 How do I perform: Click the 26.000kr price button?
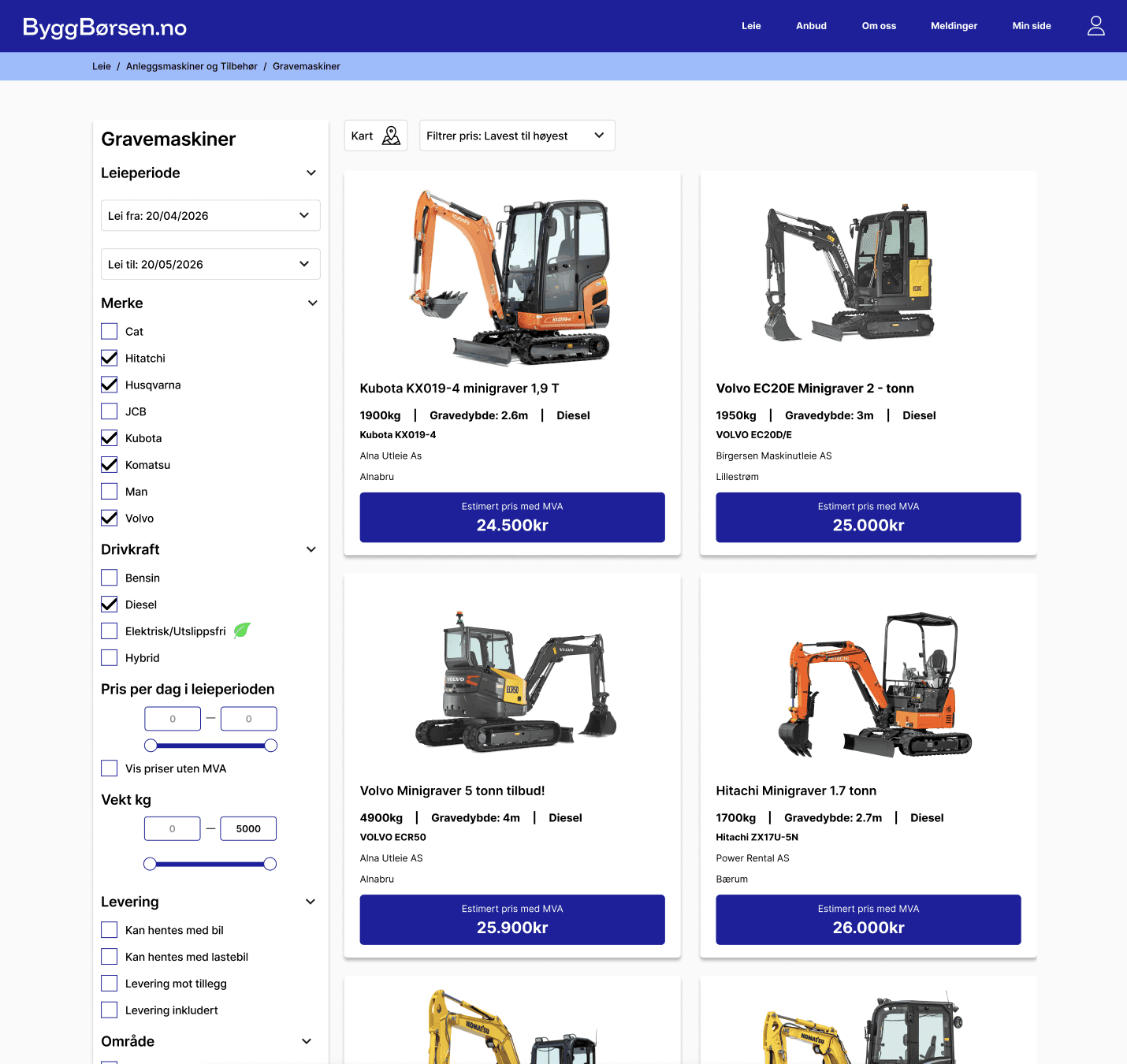tap(868, 920)
